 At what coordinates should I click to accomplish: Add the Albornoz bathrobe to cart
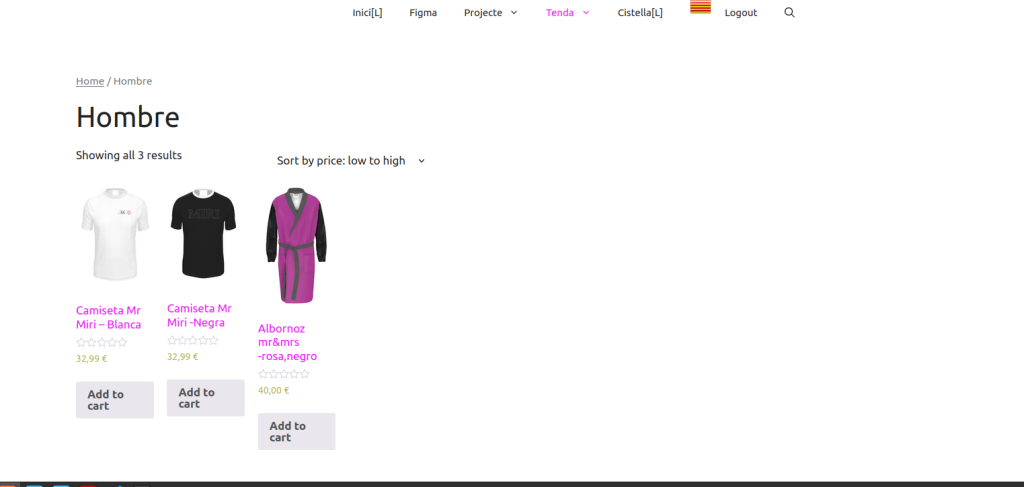296,432
